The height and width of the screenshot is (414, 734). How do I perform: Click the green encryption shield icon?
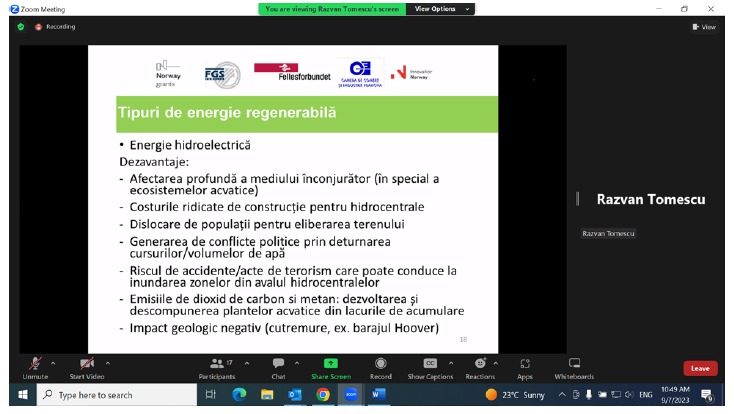point(21,27)
